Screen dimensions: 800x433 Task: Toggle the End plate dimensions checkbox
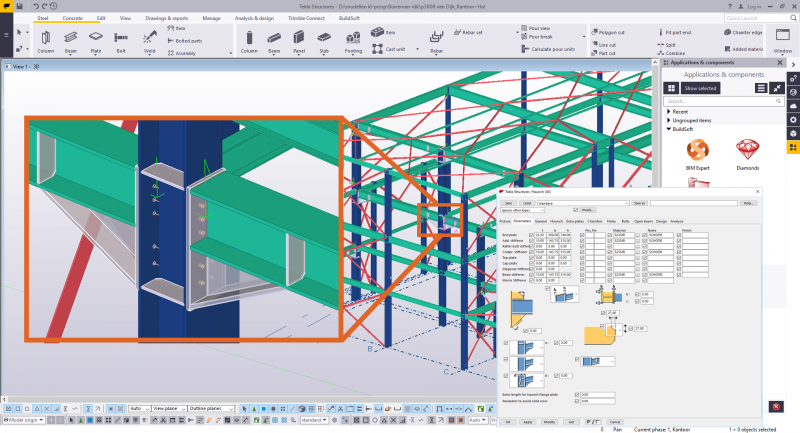[x=531, y=235]
